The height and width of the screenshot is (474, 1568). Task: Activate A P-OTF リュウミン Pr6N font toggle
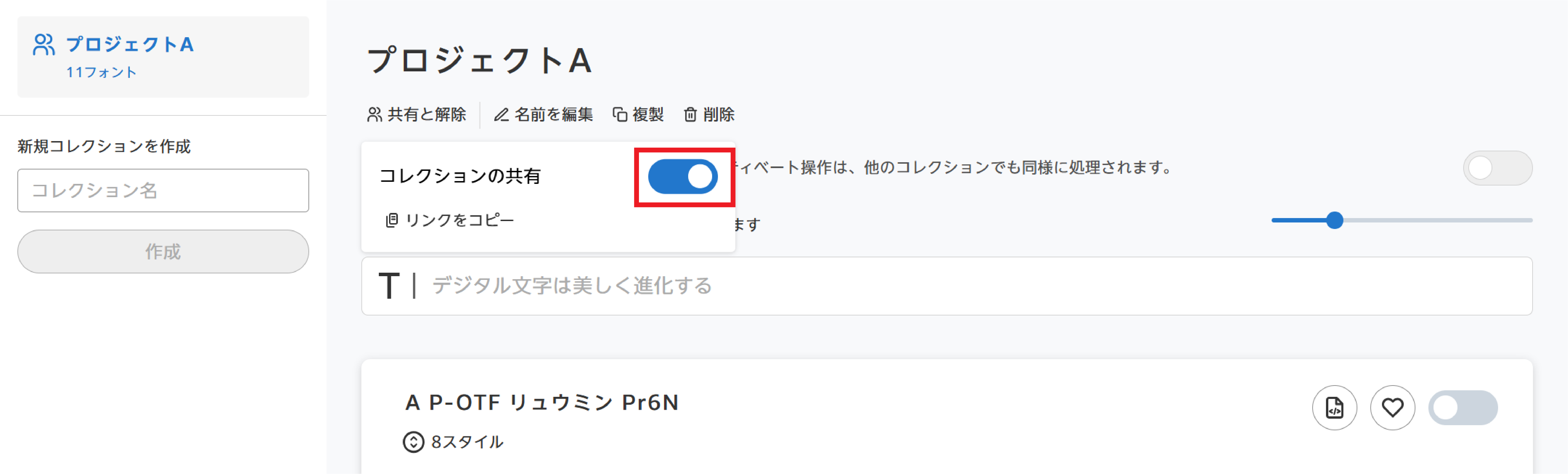(x=1463, y=408)
